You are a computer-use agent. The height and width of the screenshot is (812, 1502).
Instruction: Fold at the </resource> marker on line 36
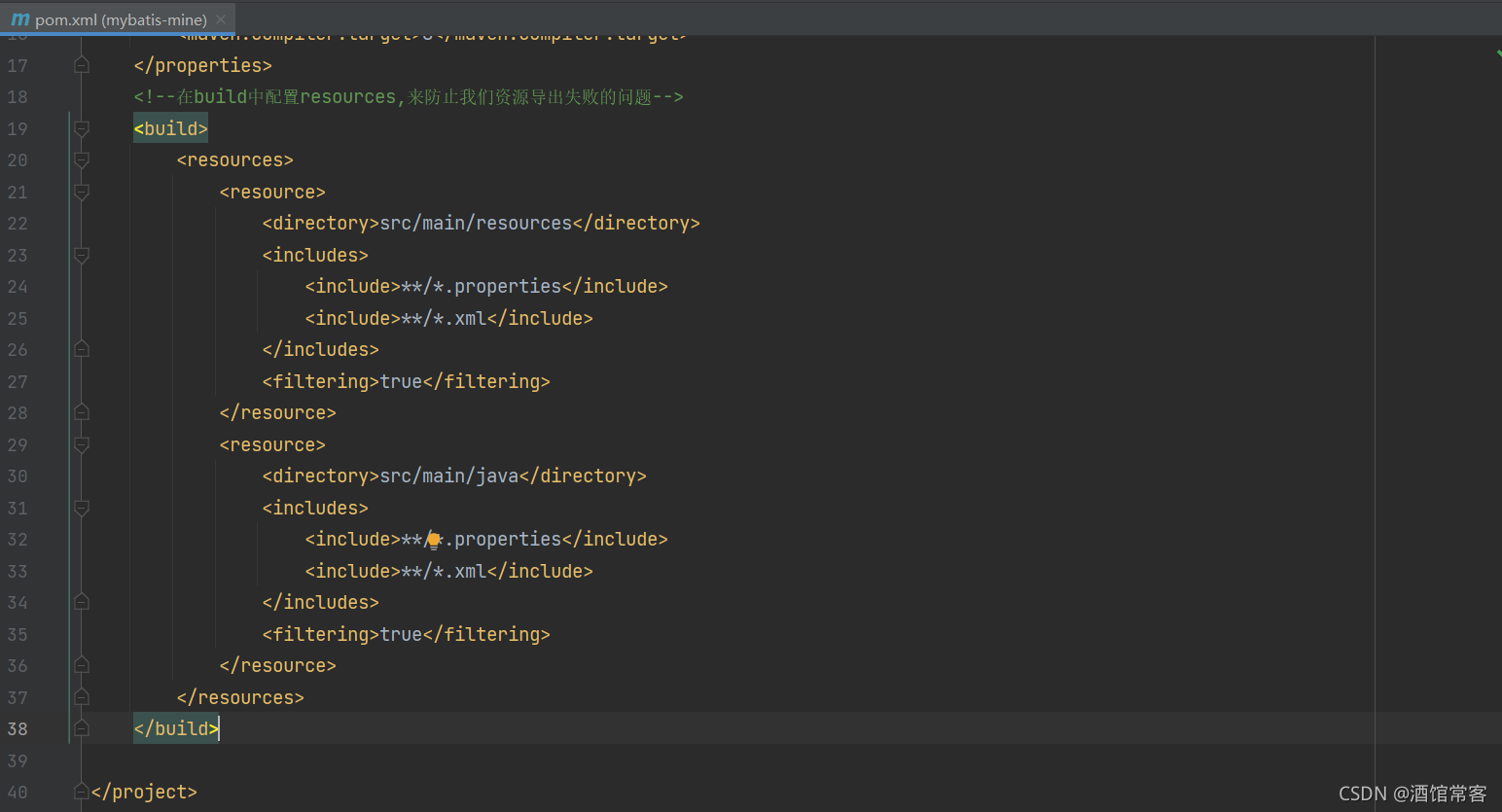pos(82,665)
